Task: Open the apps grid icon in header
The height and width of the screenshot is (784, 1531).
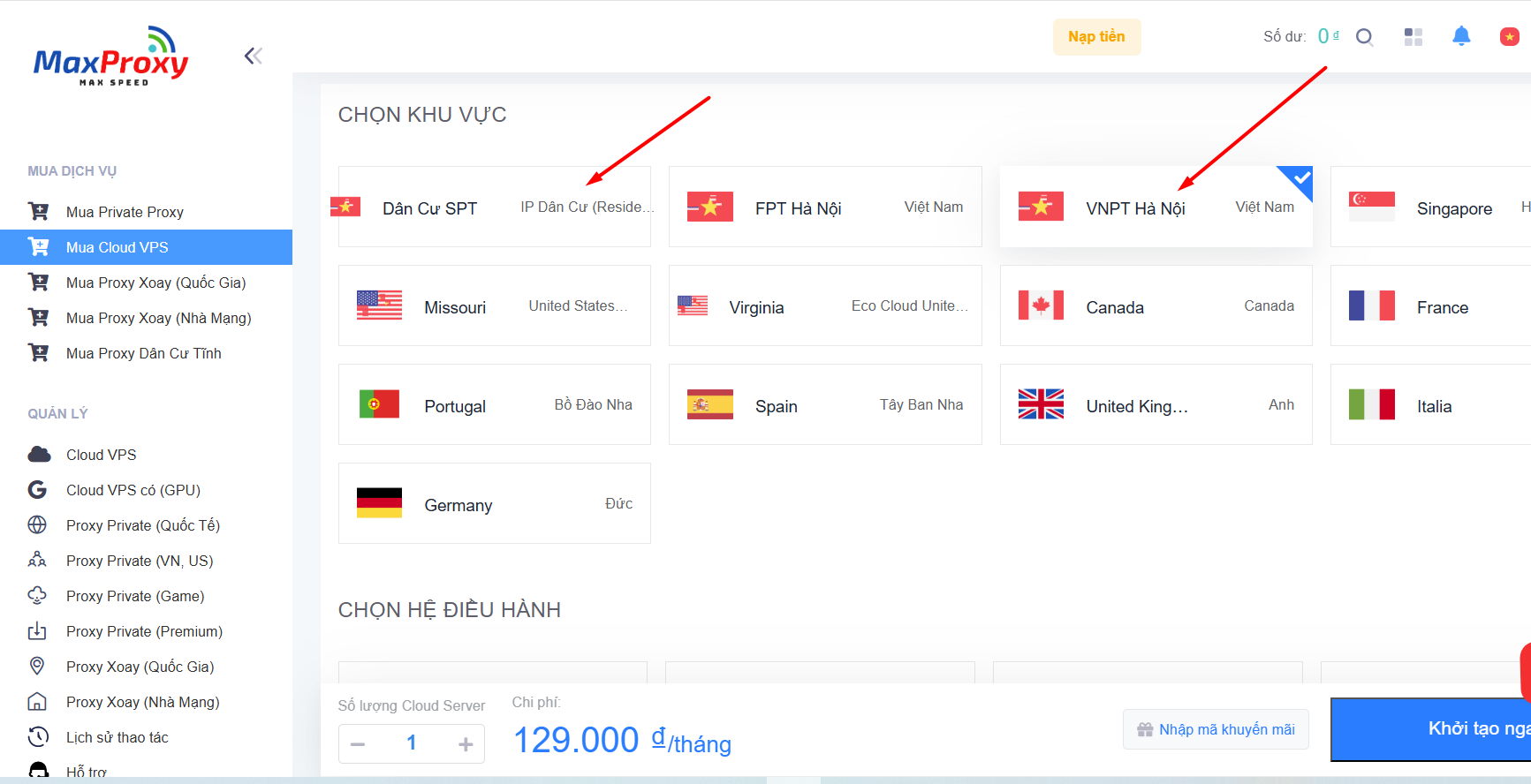Action: (x=1414, y=37)
